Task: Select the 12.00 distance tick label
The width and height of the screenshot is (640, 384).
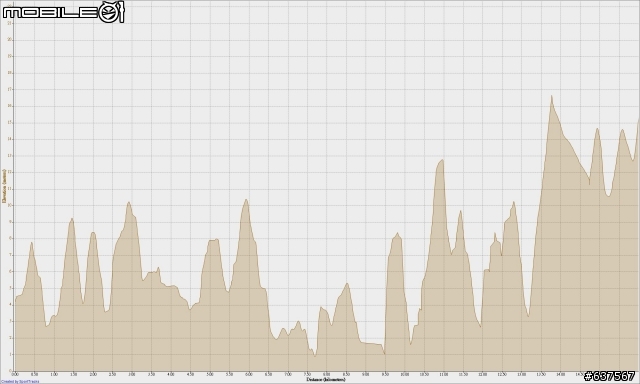Action: tap(482, 374)
